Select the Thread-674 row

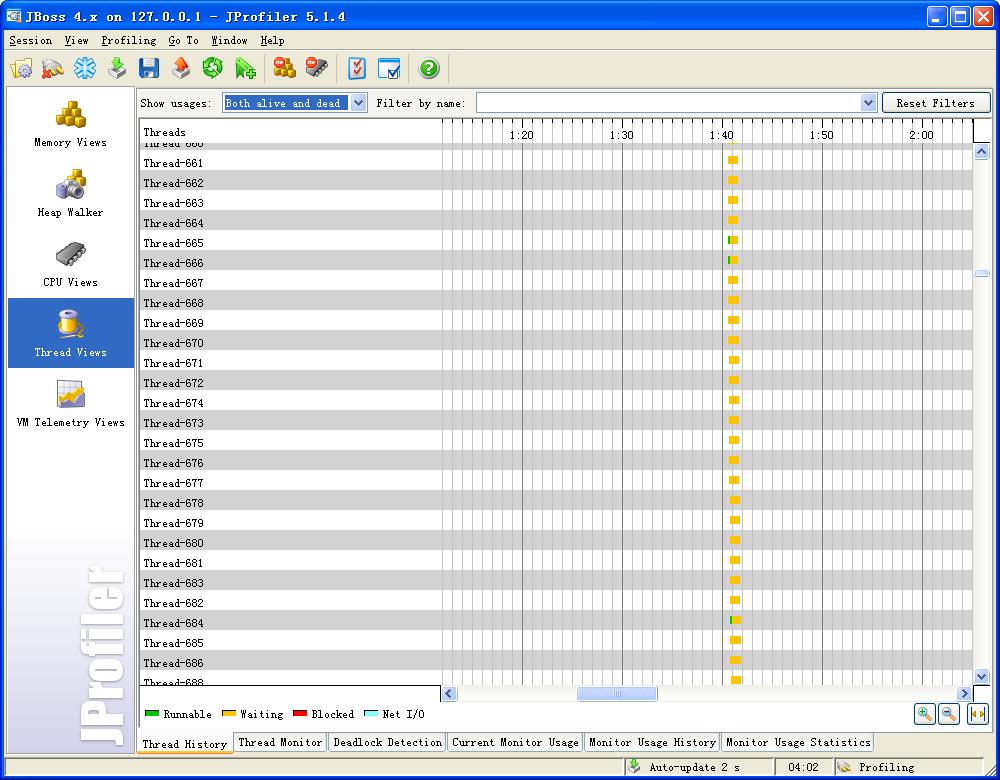click(x=556, y=400)
